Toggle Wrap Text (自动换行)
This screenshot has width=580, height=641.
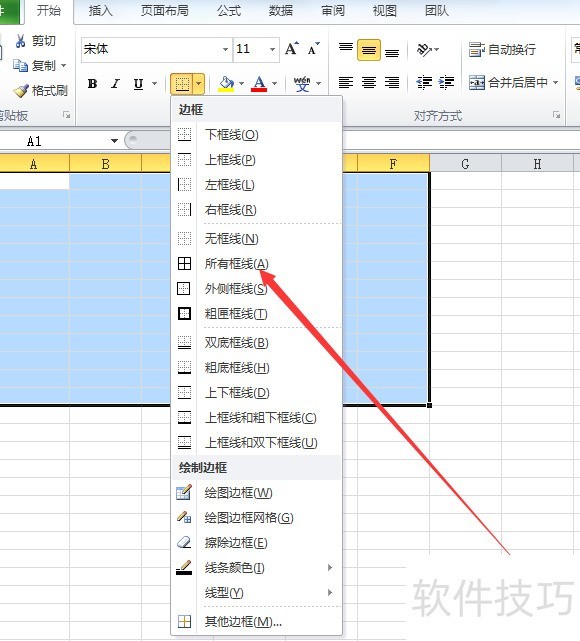click(502, 49)
